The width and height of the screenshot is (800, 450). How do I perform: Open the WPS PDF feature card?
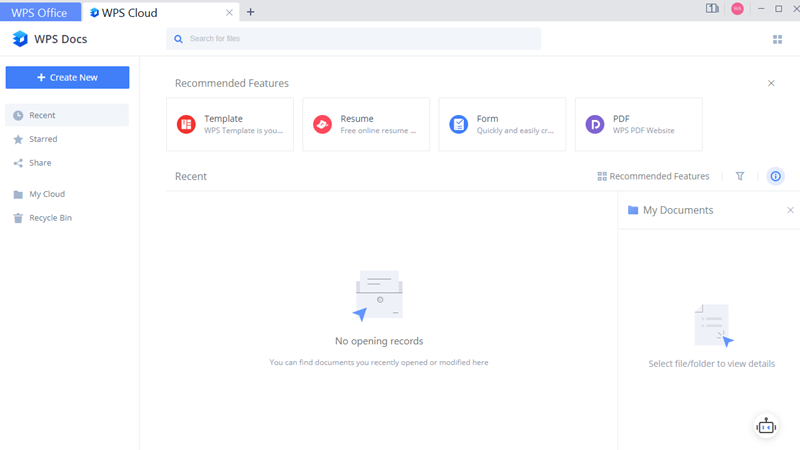point(638,124)
